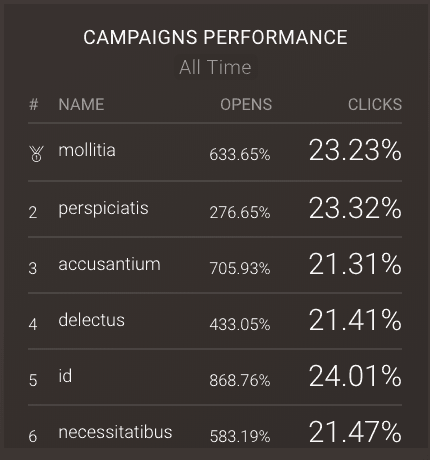Sort by the CLICKS column header
The height and width of the screenshot is (460, 430).
(375, 104)
